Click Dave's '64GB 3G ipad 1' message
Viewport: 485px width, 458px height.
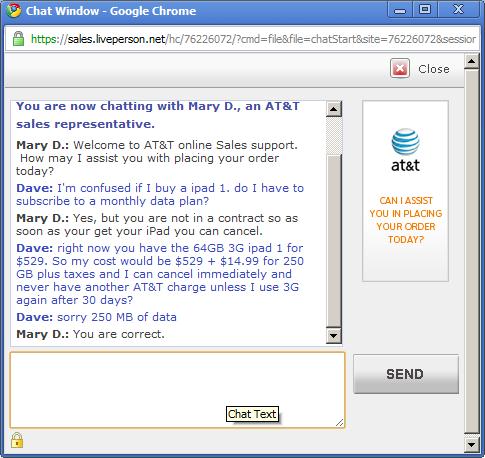pos(160,274)
